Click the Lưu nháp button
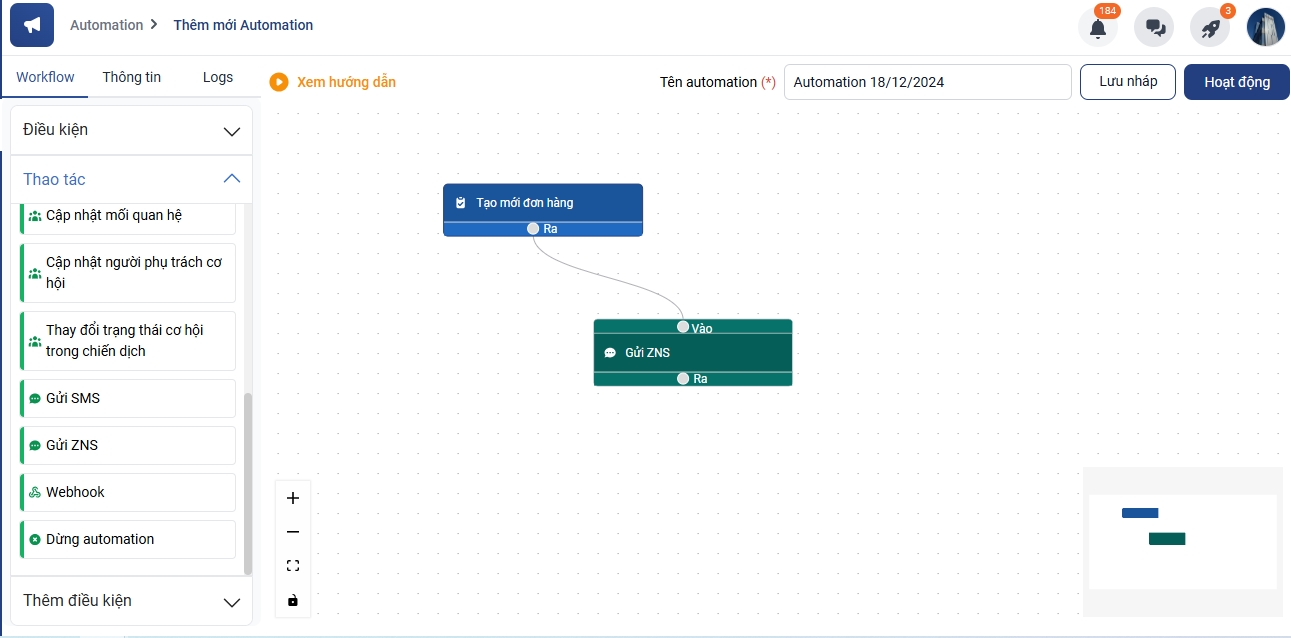This screenshot has width=1291, height=638. (x=1127, y=82)
